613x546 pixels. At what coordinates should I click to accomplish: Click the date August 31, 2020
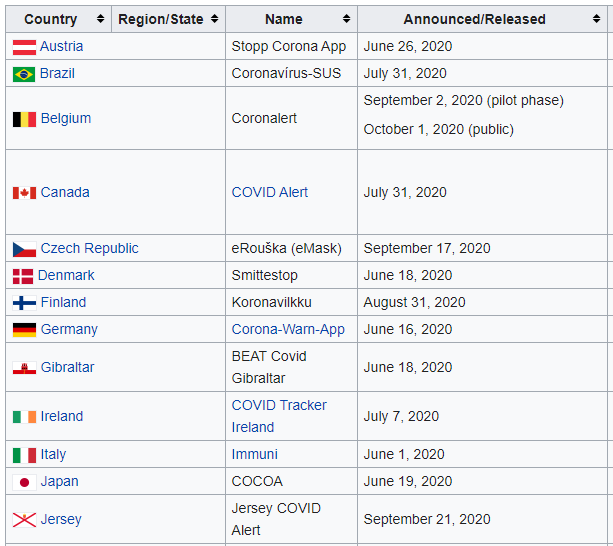coord(414,302)
